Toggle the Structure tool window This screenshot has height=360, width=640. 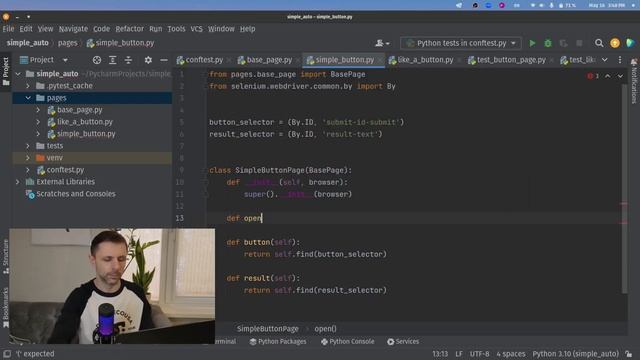(x=6, y=256)
